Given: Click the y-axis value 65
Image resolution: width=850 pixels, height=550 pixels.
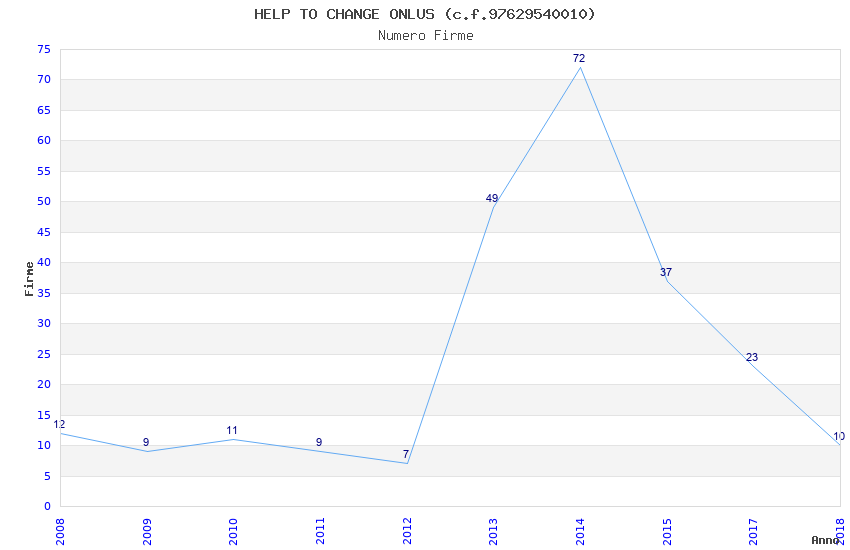Looking at the screenshot, I should 44,111.
